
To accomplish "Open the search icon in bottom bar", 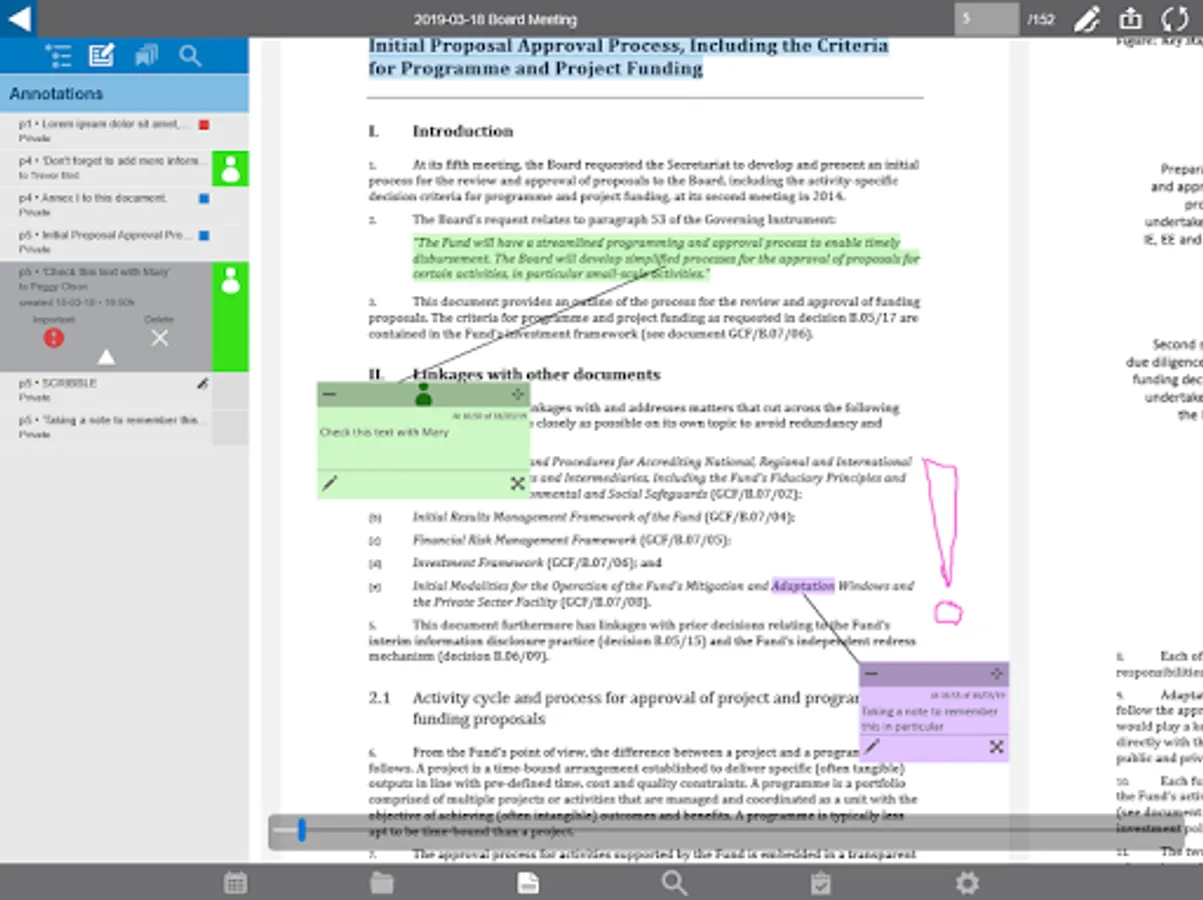I will click(674, 882).
